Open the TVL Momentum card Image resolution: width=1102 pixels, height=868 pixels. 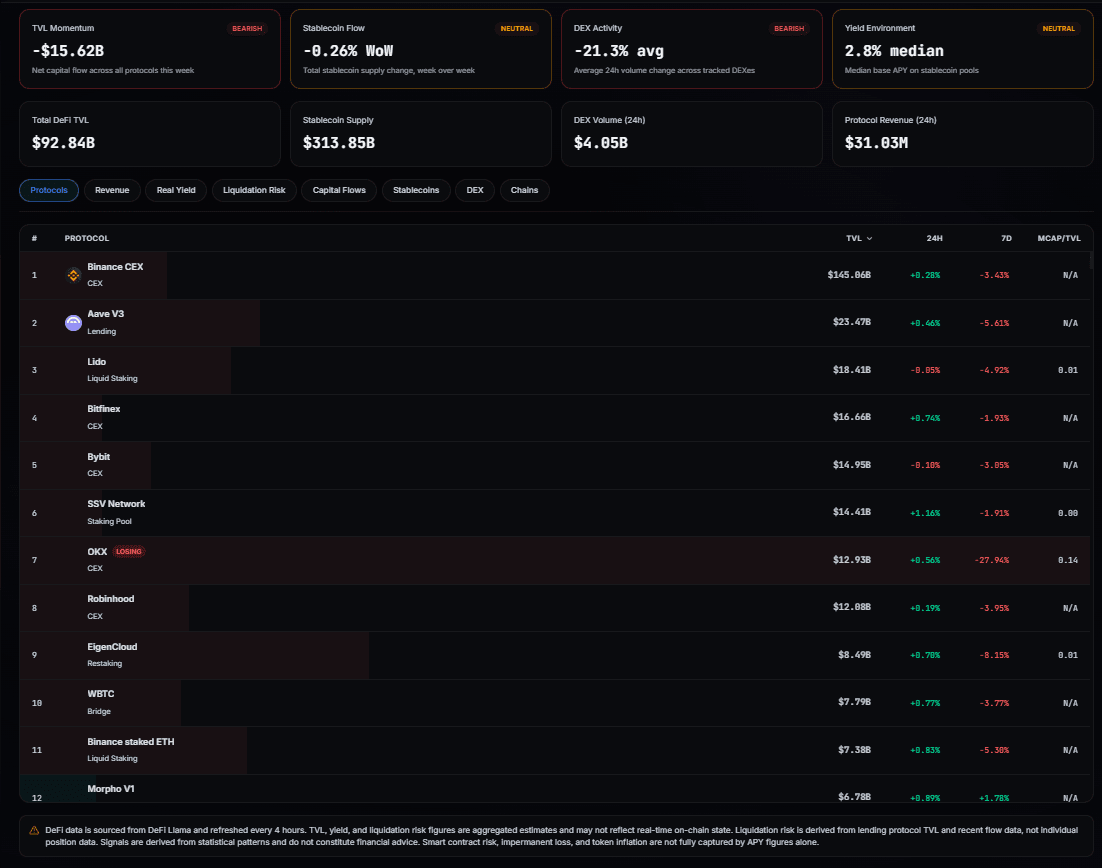click(x=150, y=49)
